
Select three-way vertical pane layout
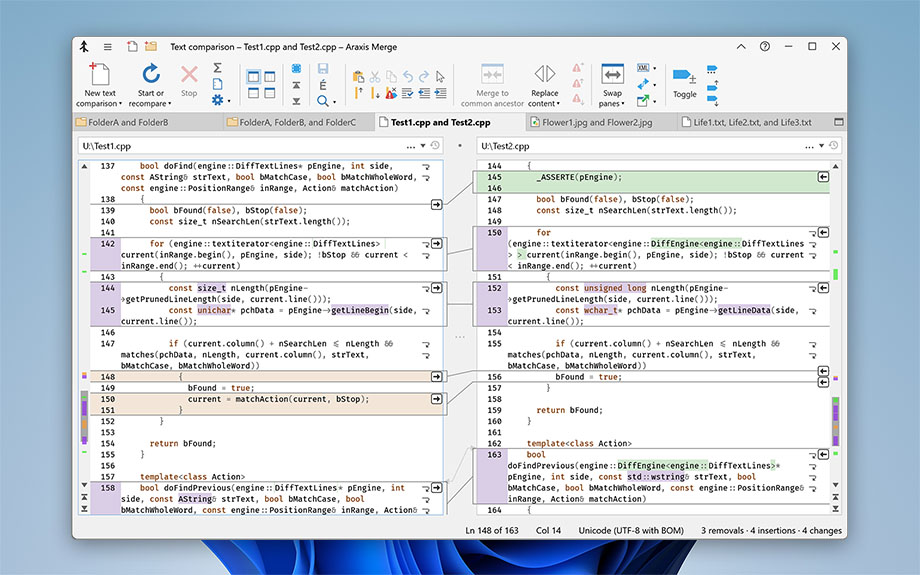click(269, 77)
